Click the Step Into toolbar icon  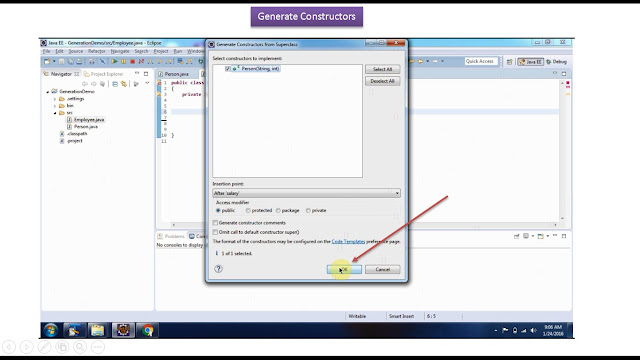[150, 61]
